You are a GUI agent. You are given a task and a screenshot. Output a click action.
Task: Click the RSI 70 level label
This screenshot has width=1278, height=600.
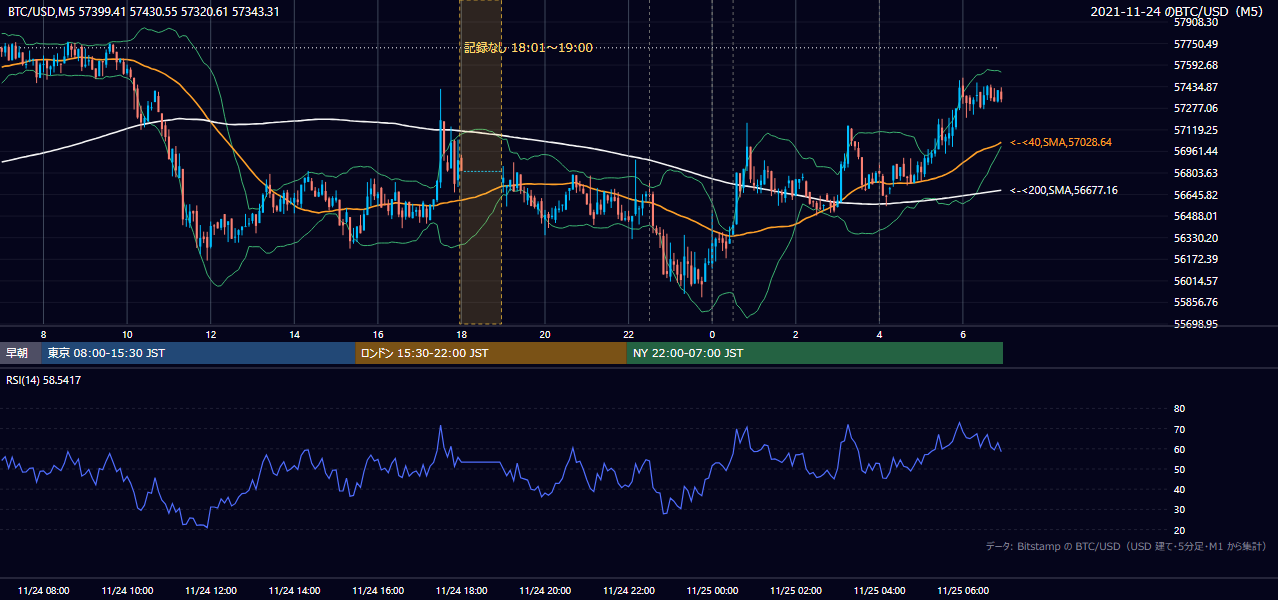pyautogui.click(x=1179, y=429)
